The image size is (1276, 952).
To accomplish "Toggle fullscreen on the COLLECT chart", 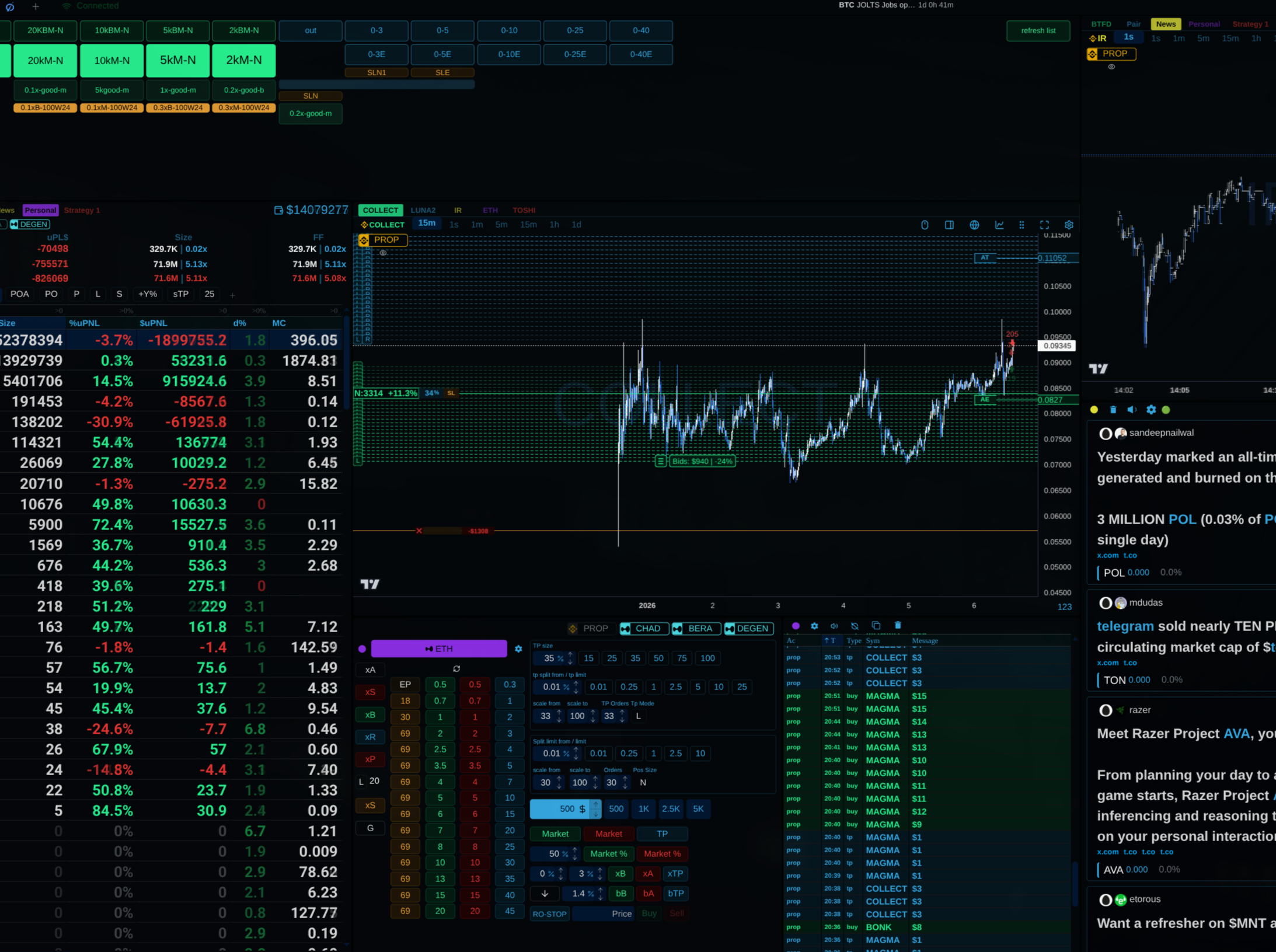I will (1044, 225).
